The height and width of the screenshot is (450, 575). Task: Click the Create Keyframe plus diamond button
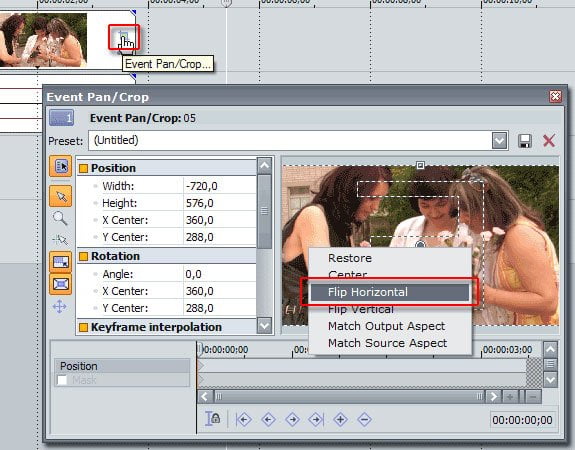(340, 419)
